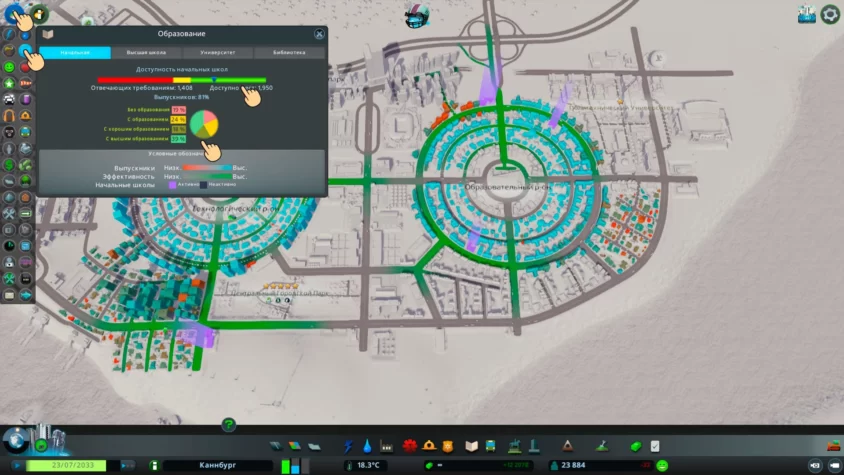
Task: Open the Fire Safety helmet info view
Action: pos(25,115)
